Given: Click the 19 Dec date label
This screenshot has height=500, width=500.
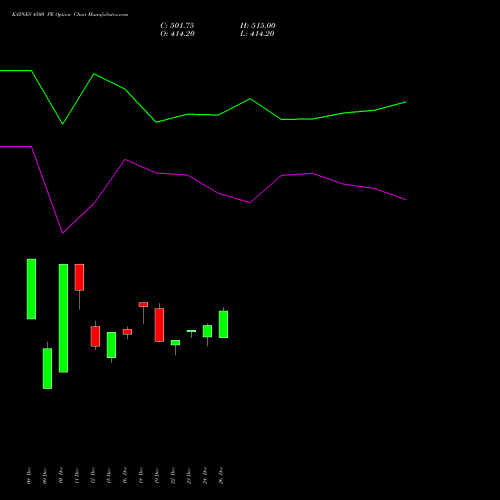Looking at the screenshot, I should point(157,476).
